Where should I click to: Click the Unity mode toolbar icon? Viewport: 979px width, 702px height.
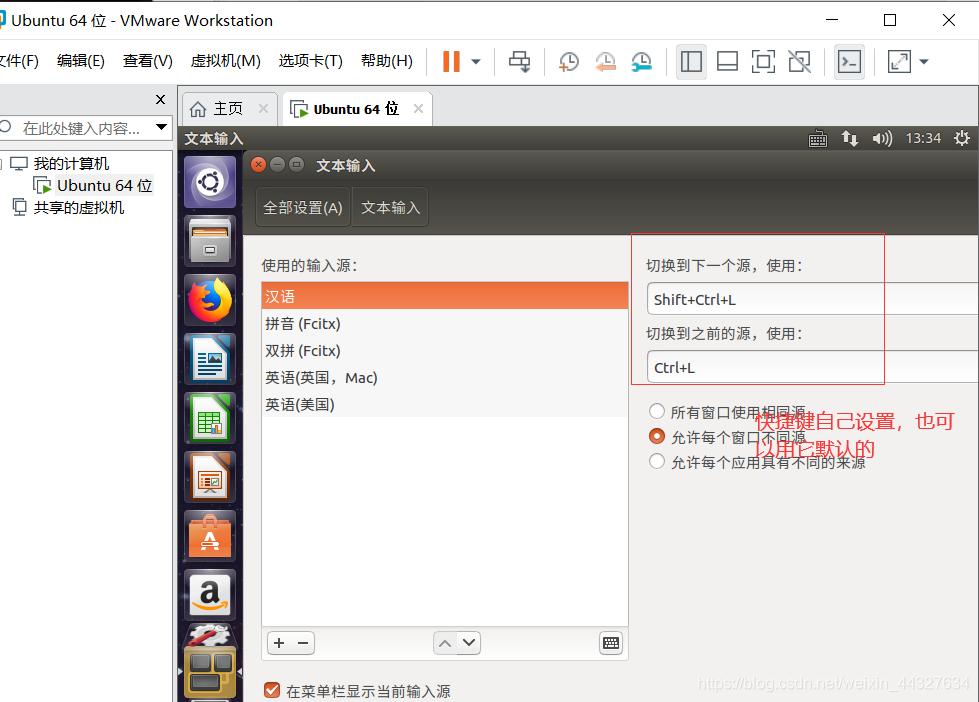(x=799, y=61)
